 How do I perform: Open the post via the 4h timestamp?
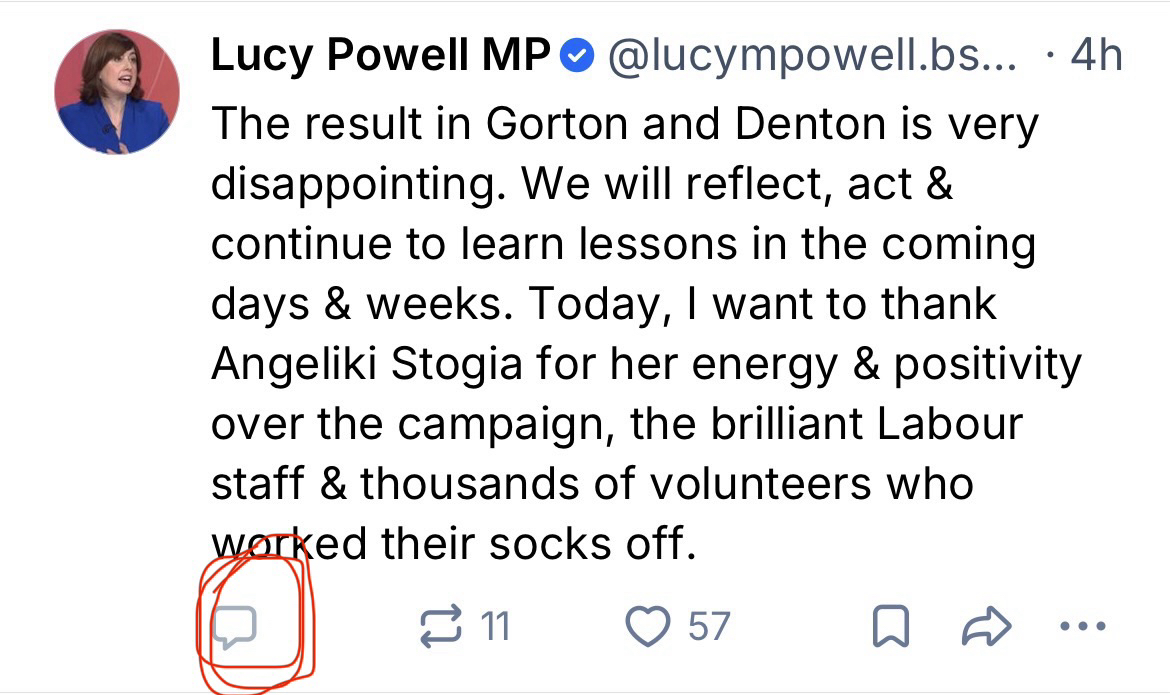point(1095,58)
